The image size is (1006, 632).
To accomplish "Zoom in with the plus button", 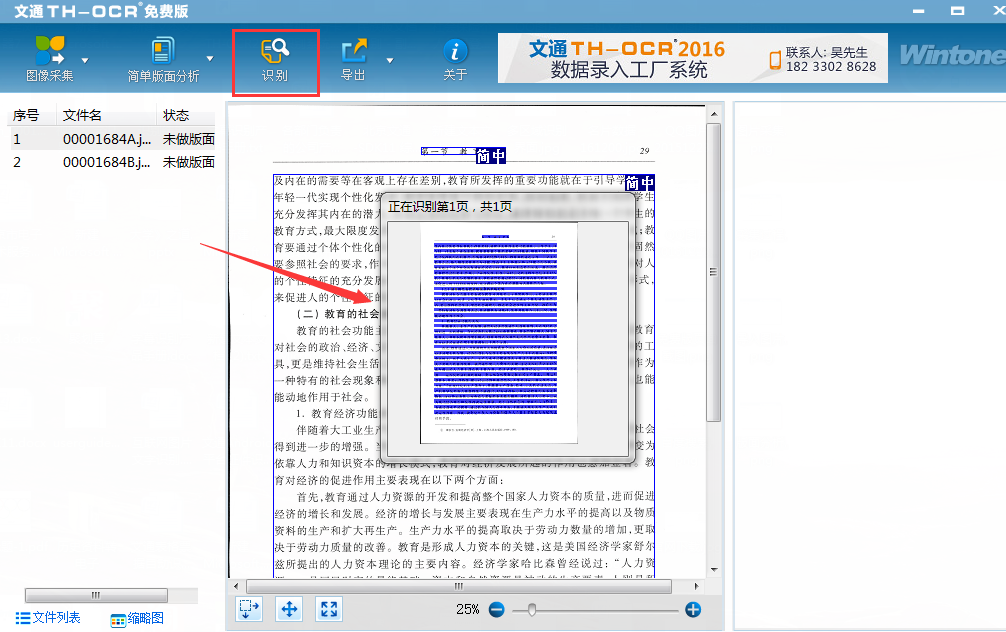I will click(x=692, y=609).
